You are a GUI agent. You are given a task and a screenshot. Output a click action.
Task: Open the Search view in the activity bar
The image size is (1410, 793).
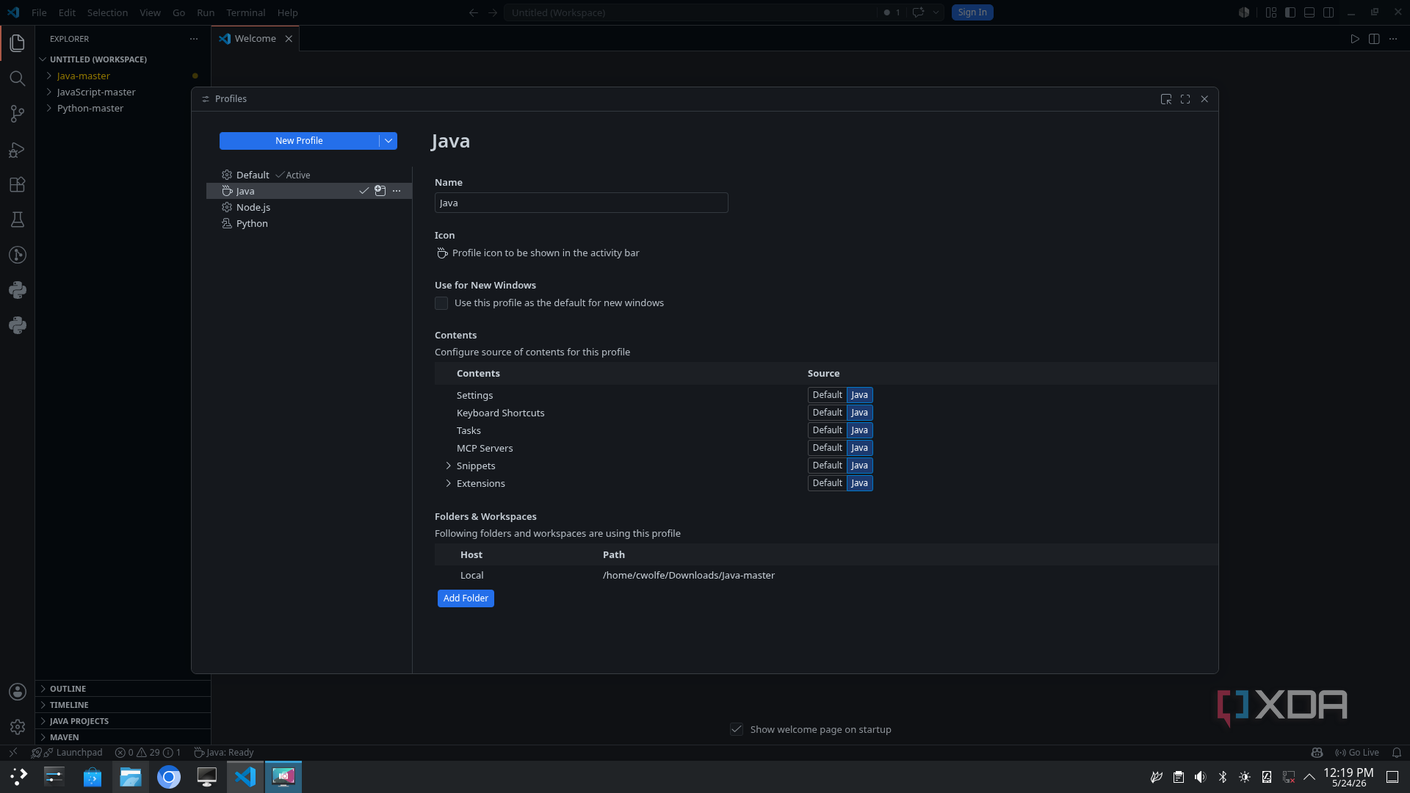coord(17,78)
